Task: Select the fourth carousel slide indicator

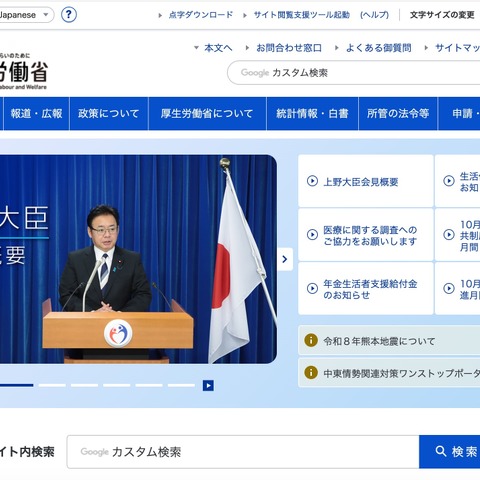Action: [x=117, y=385]
